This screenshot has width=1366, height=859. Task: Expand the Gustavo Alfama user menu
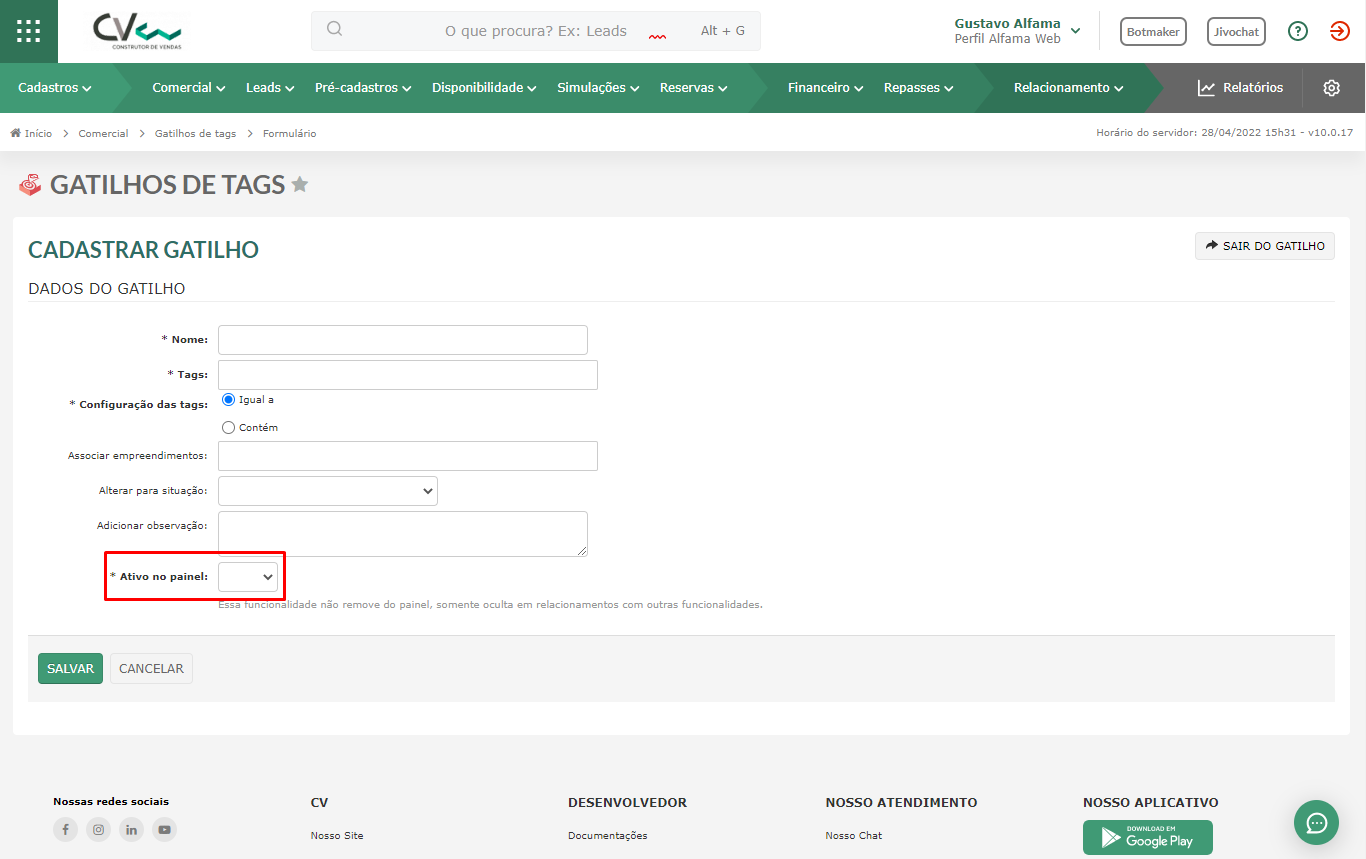point(1017,31)
